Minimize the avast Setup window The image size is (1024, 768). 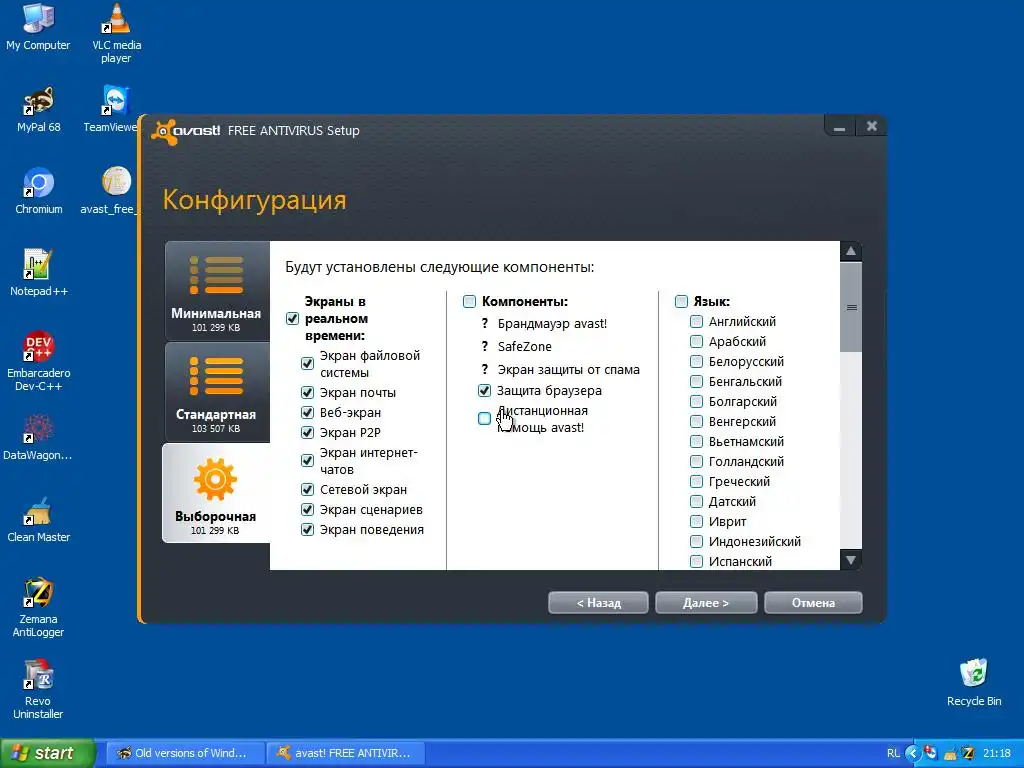(840, 127)
